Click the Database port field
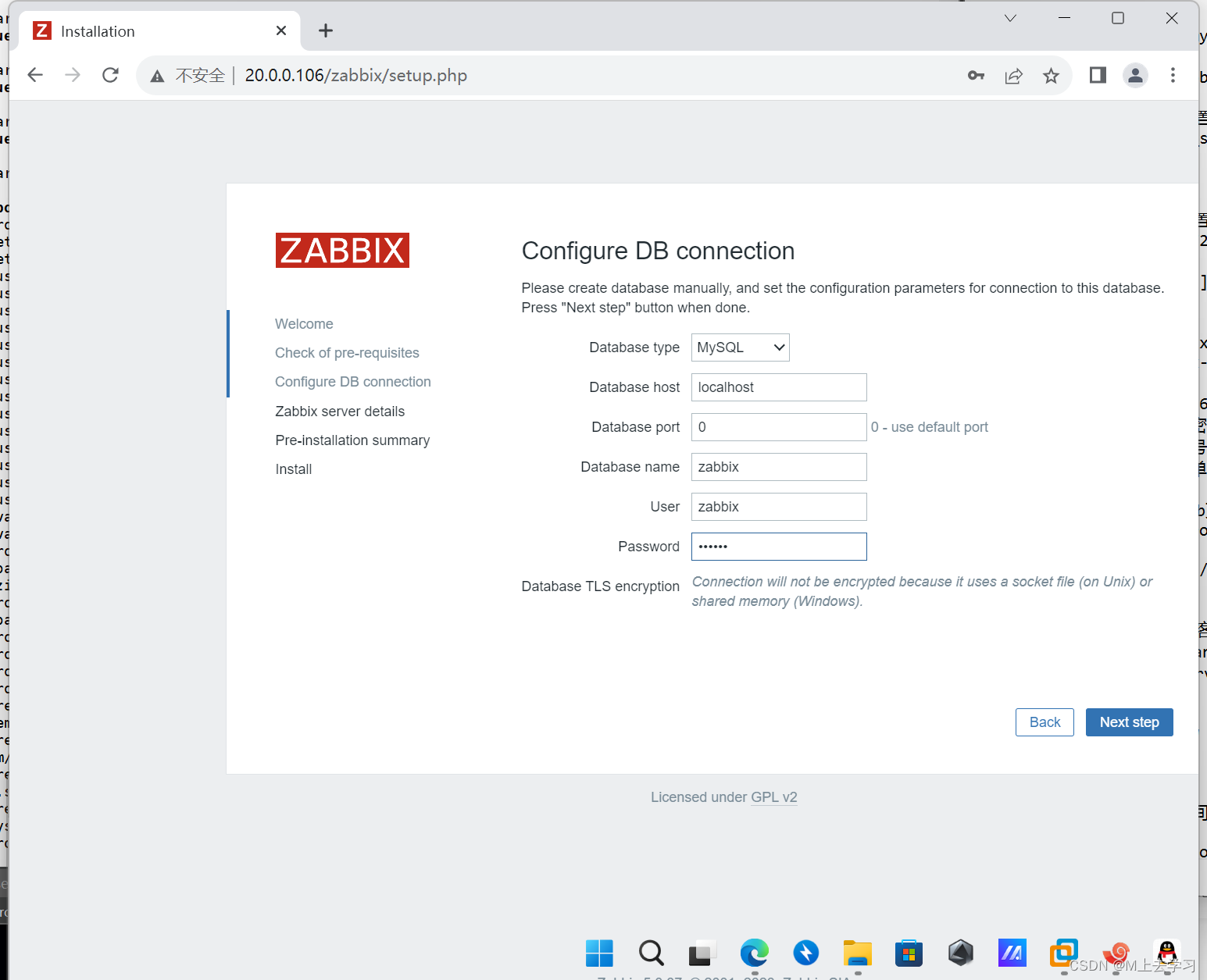The width and height of the screenshot is (1207, 980). tap(779, 427)
